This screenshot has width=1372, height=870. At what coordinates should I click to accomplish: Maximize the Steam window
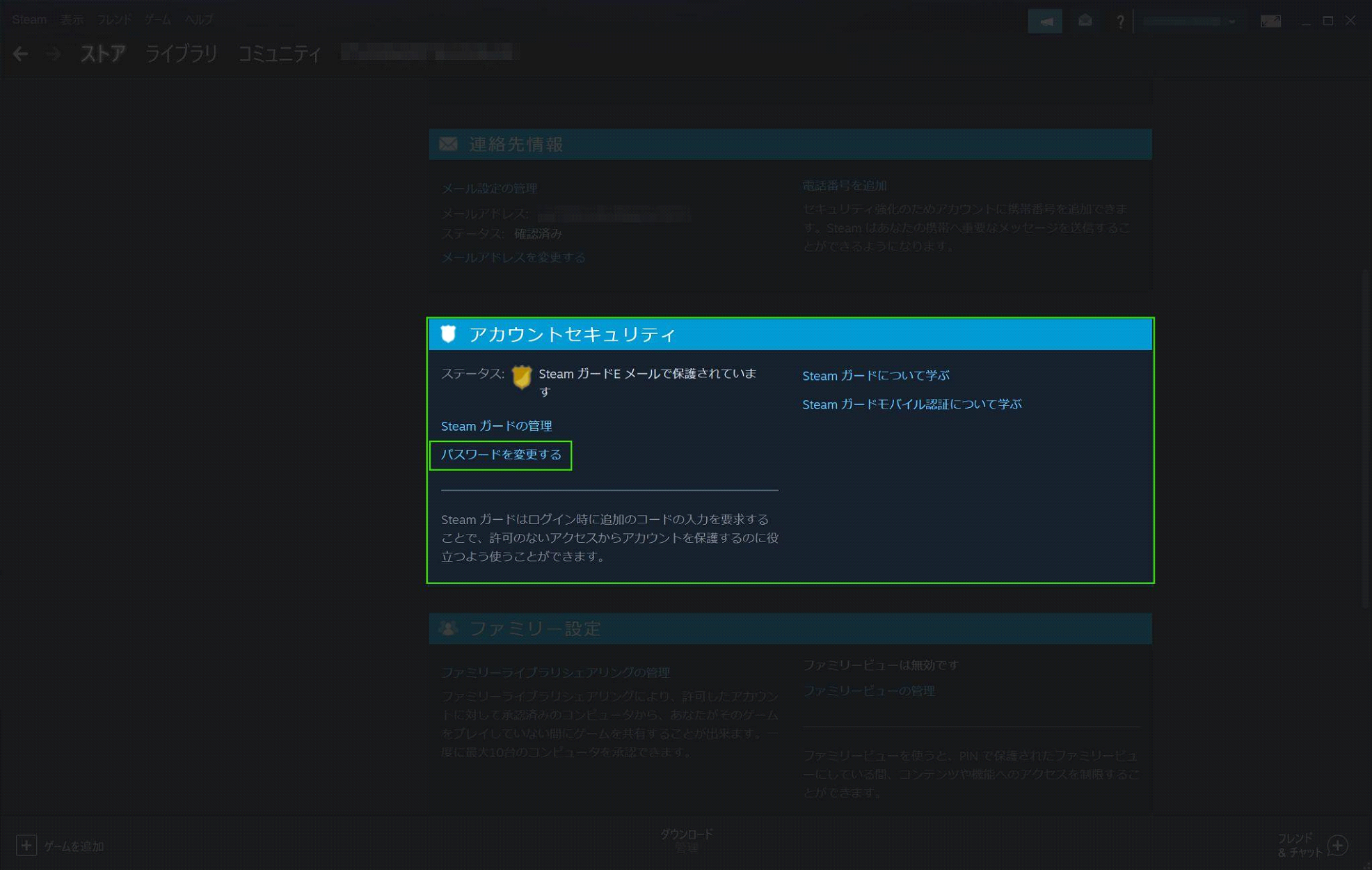(1328, 21)
